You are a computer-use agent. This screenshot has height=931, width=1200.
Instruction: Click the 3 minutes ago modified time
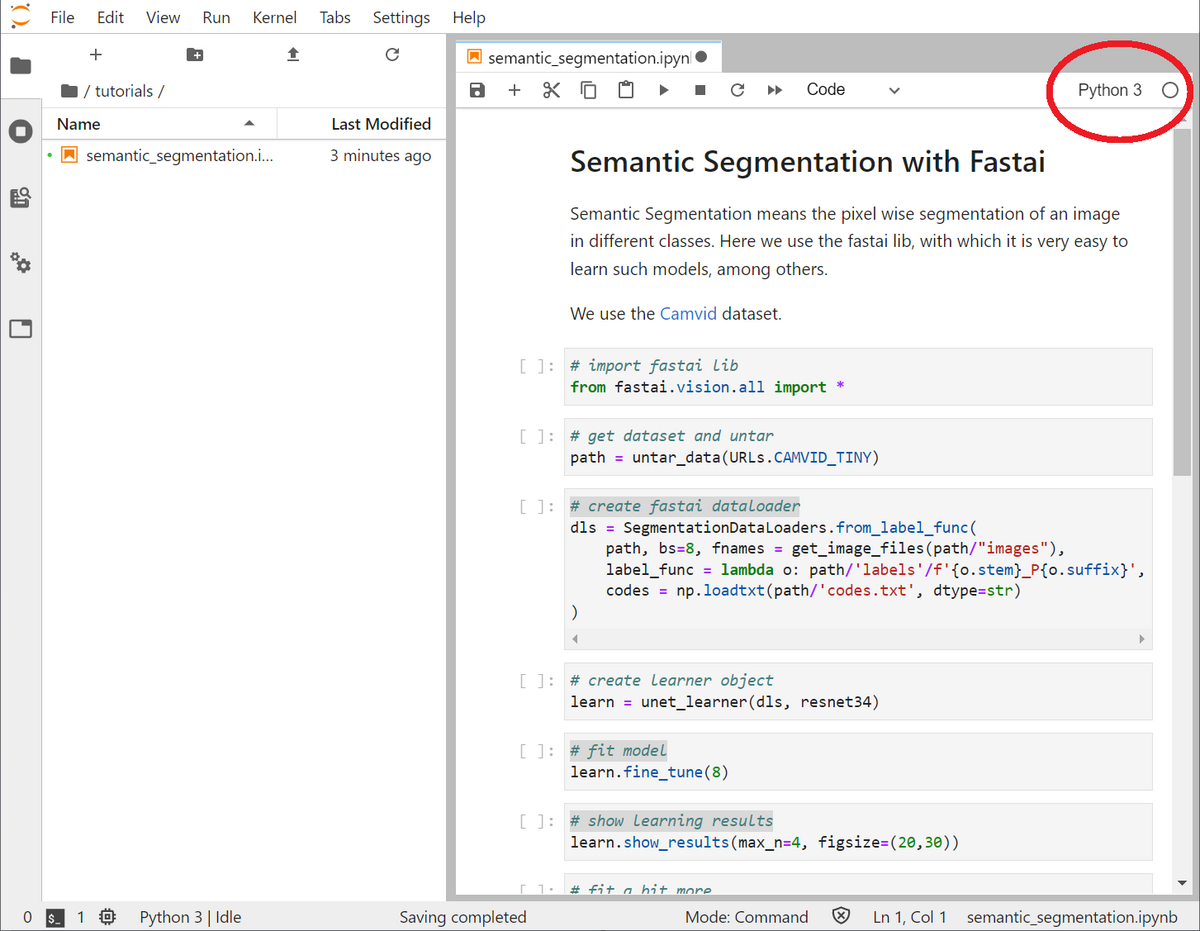(x=381, y=155)
